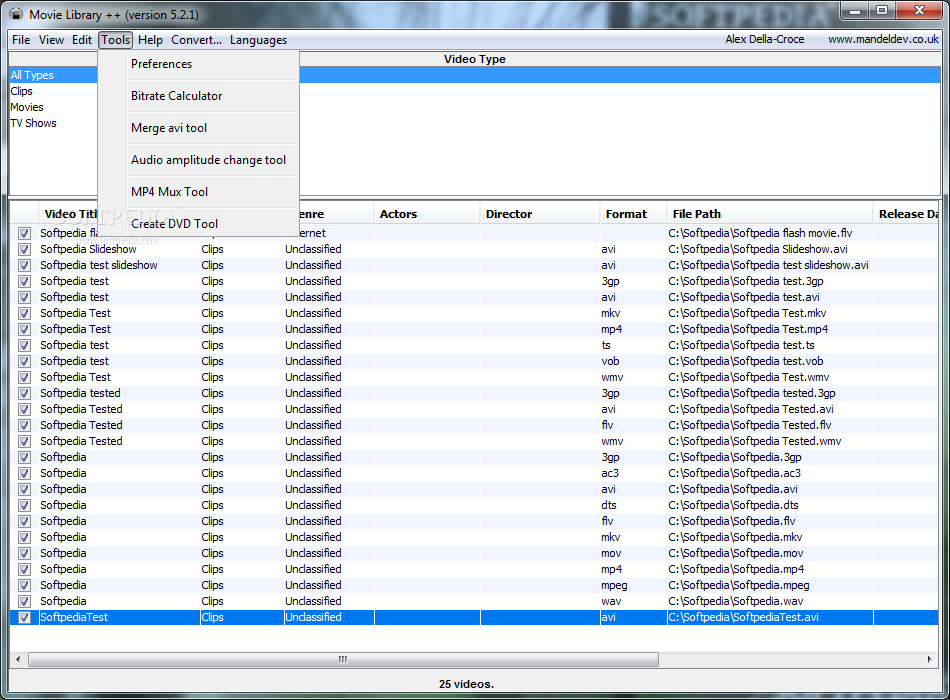Open the View menu
Screen dimensions: 950x700
(x=51, y=40)
